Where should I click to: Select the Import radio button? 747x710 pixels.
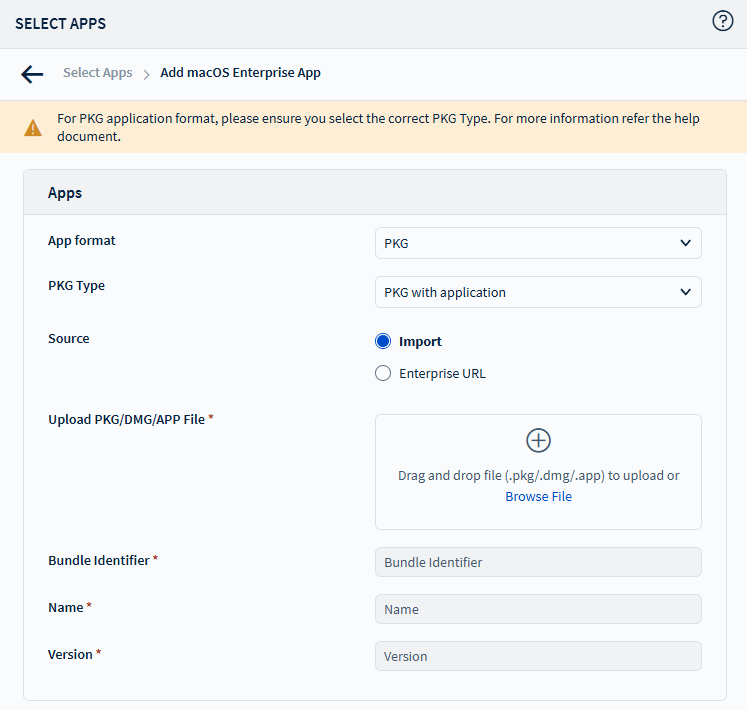tap(383, 341)
